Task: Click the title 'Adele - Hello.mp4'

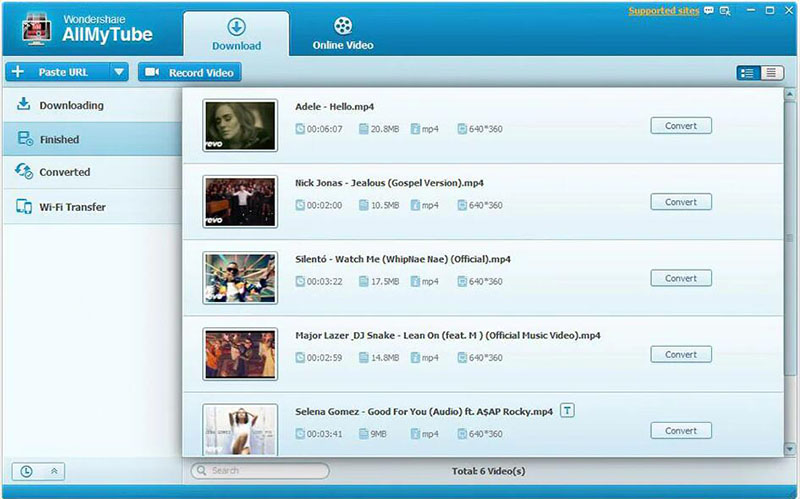Action: pyautogui.click(x=334, y=107)
